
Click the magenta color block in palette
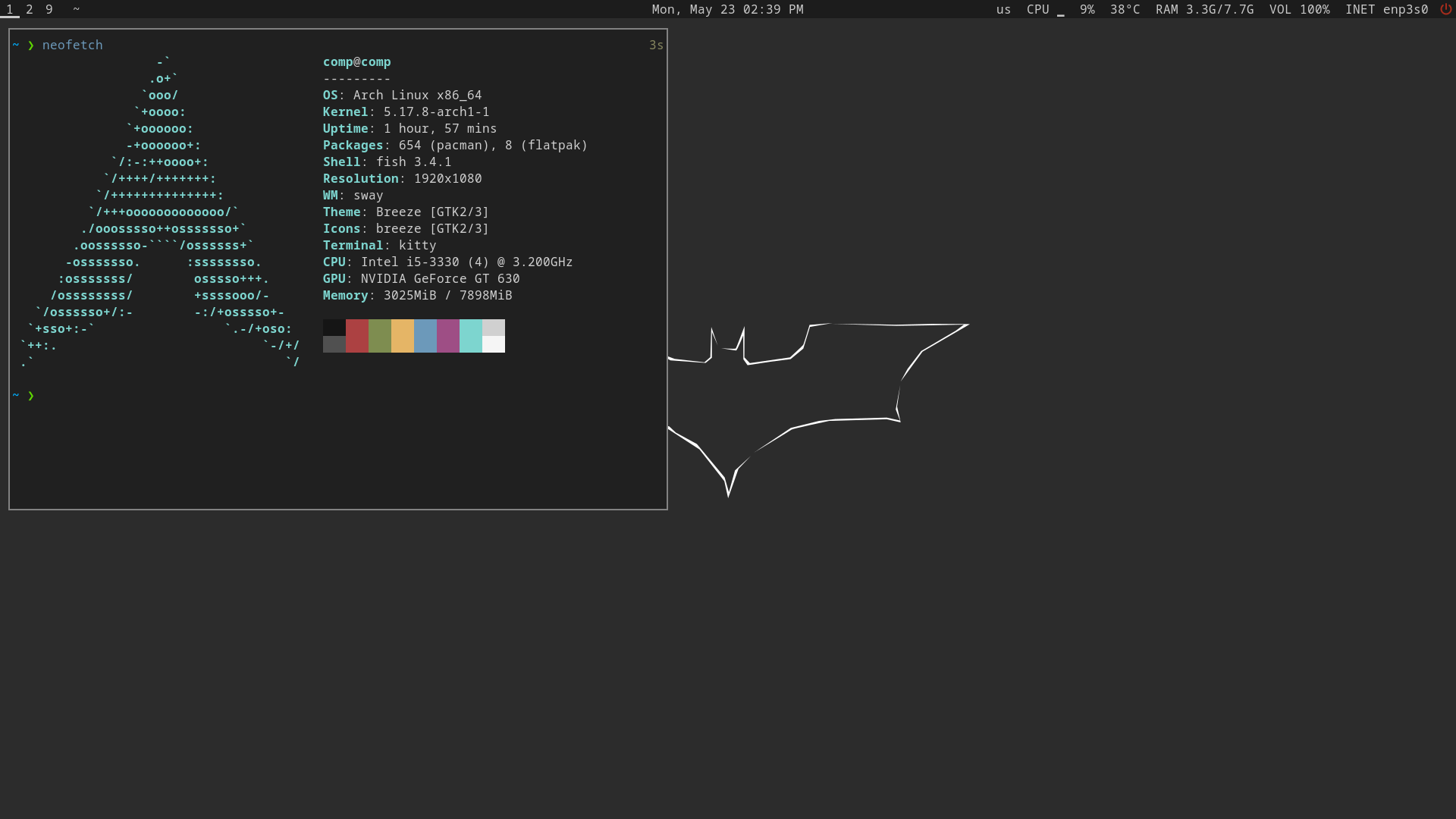pyautogui.click(x=447, y=335)
